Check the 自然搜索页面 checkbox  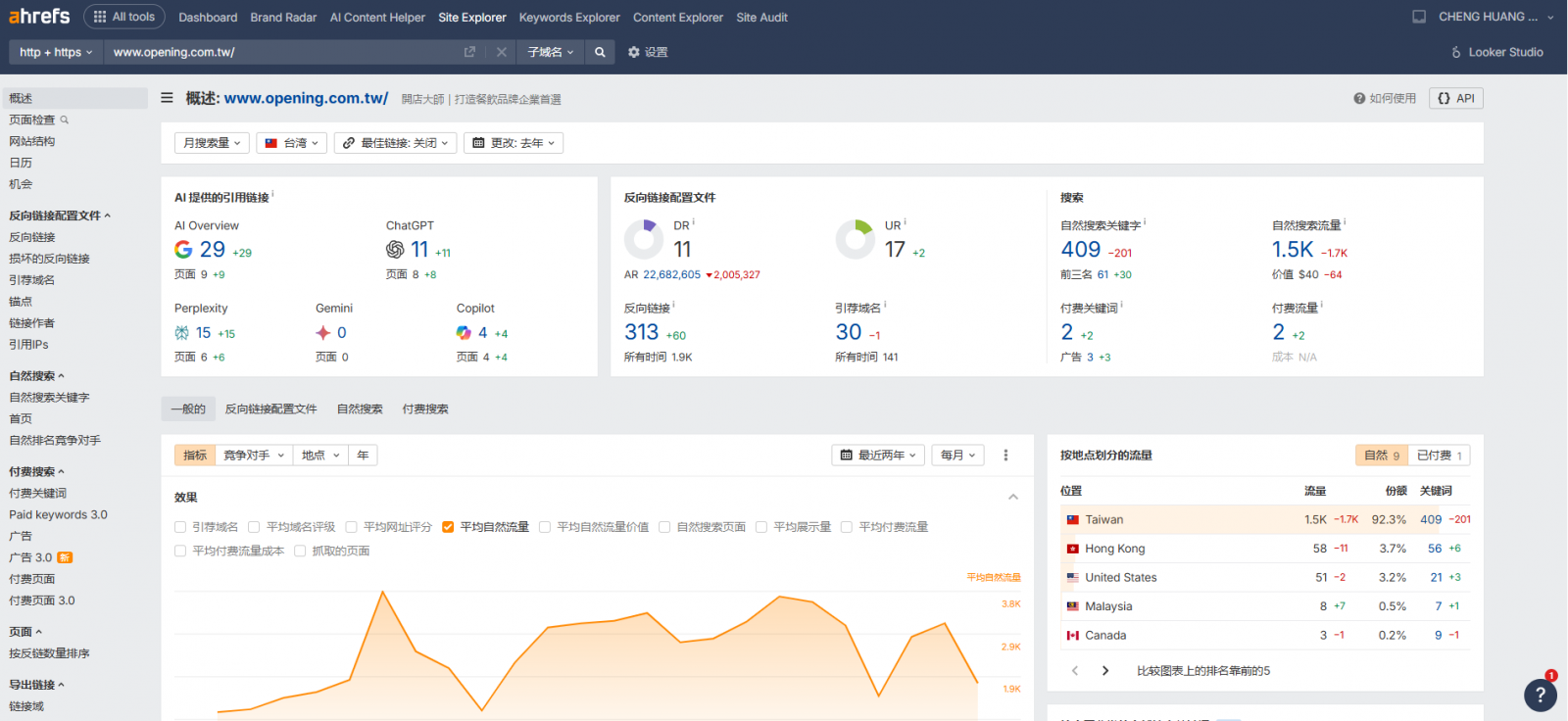click(x=664, y=527)
